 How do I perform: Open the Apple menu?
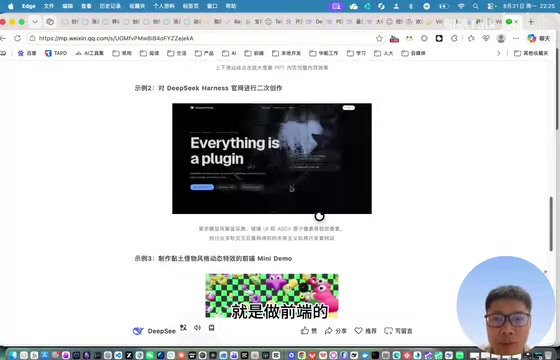[x=10, y=6]
